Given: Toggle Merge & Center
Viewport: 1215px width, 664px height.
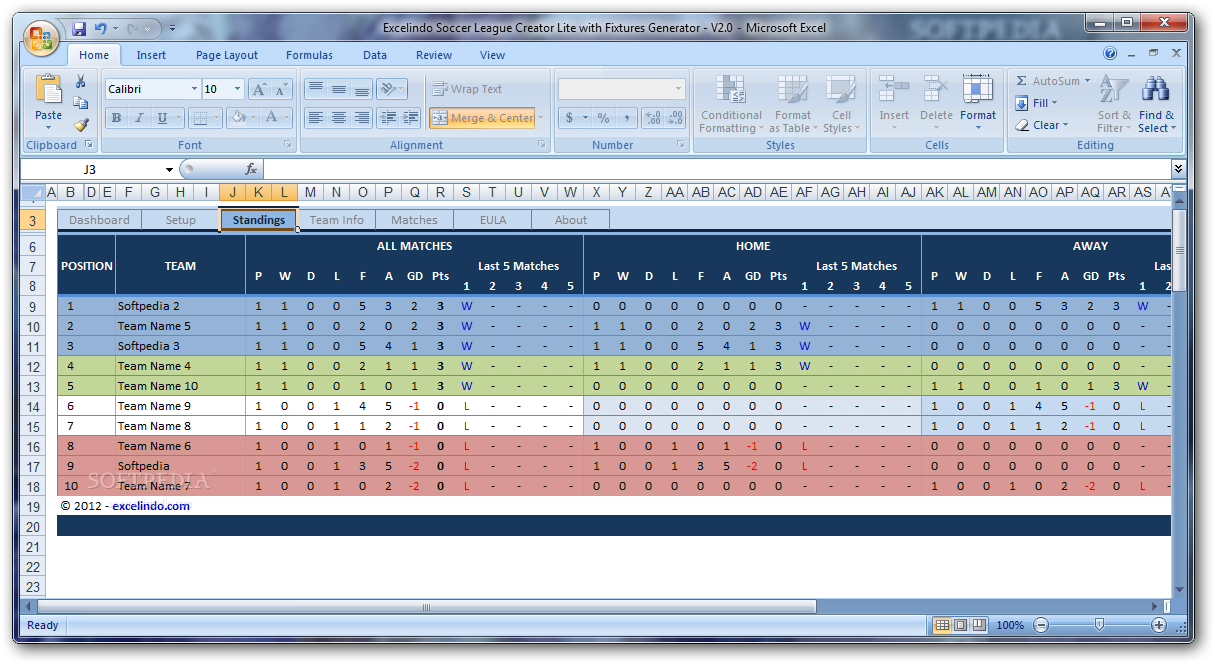Looking at the screenshot, I should (482, 118).
